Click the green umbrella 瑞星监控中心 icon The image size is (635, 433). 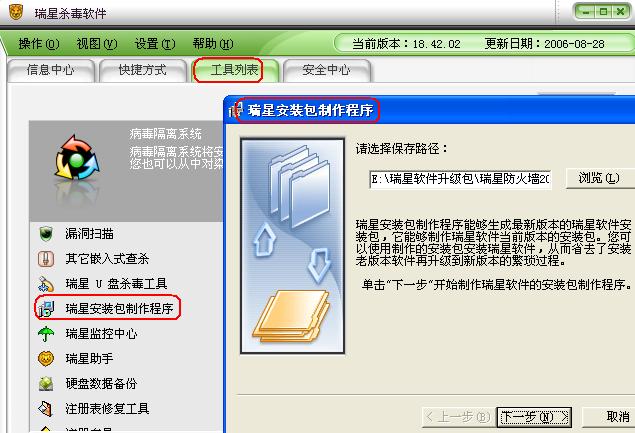tap(46, 334)
